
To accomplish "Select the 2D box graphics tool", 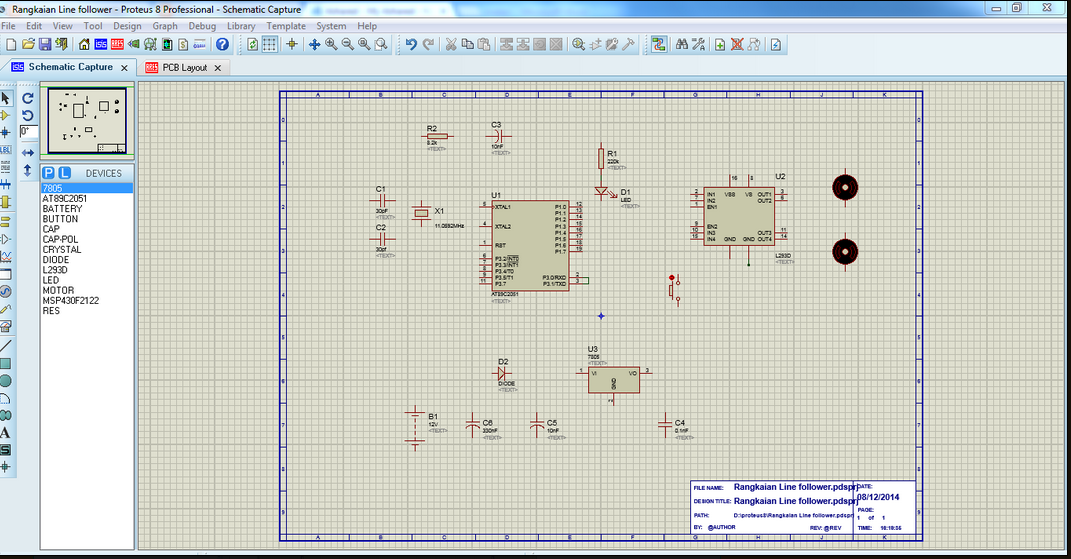I will [x=5, y=364].
